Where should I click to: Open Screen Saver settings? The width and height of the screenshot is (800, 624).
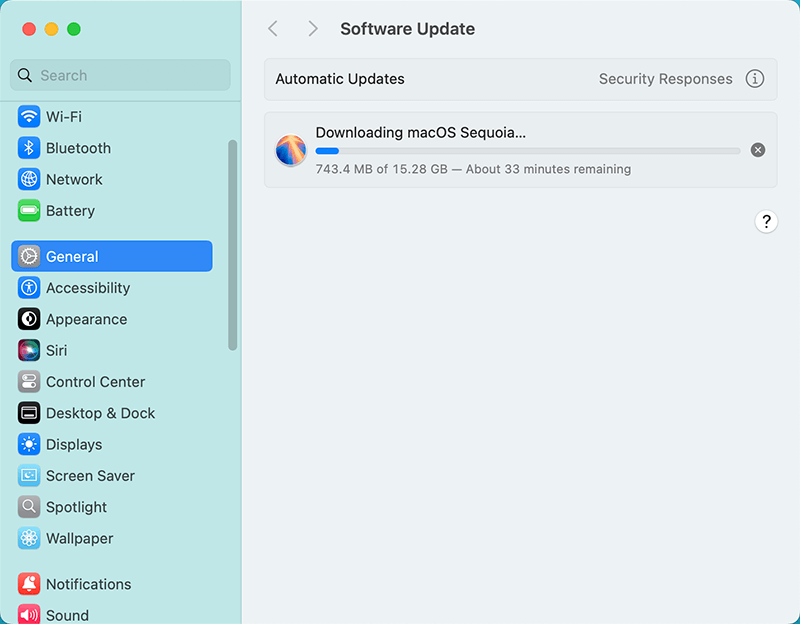click(x=28, y=475)
